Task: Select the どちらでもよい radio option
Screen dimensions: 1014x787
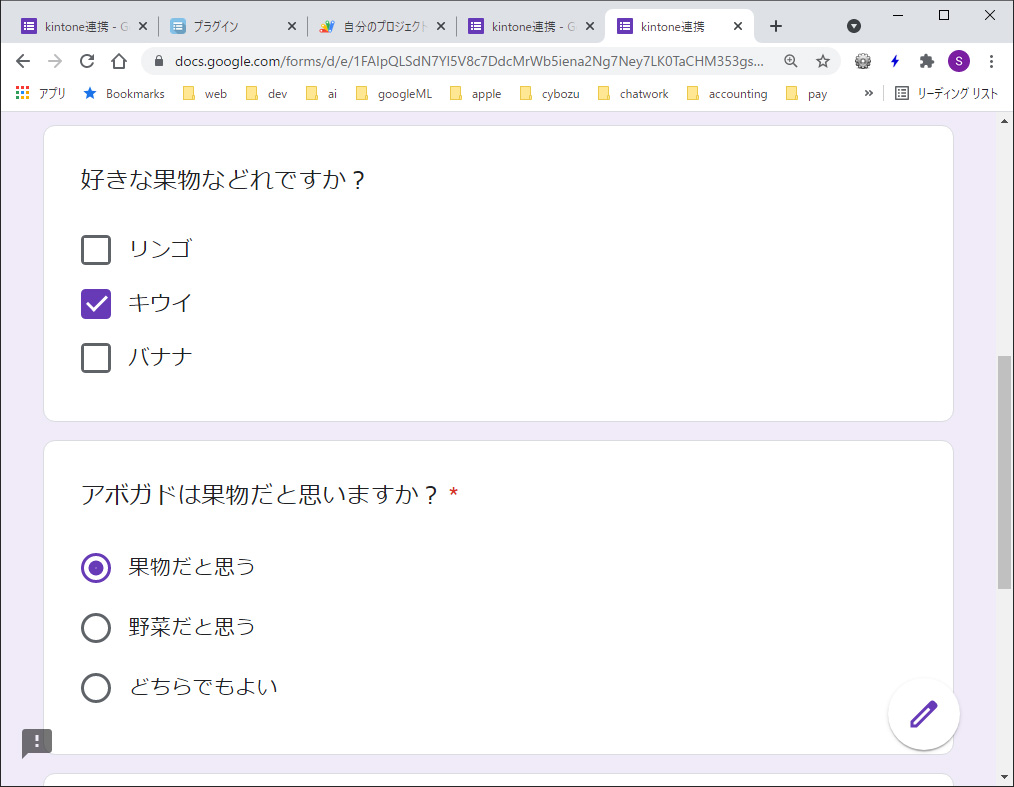Action: tap(96, 688)
